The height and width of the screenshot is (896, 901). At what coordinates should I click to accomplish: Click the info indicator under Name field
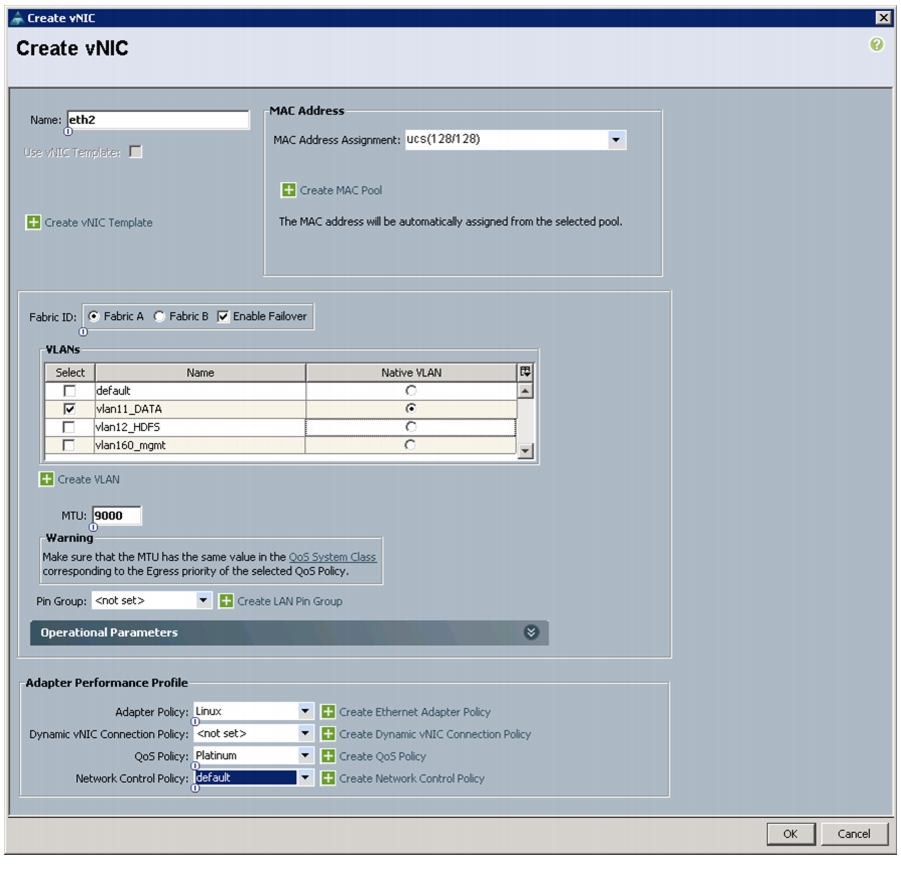point(68,132)
